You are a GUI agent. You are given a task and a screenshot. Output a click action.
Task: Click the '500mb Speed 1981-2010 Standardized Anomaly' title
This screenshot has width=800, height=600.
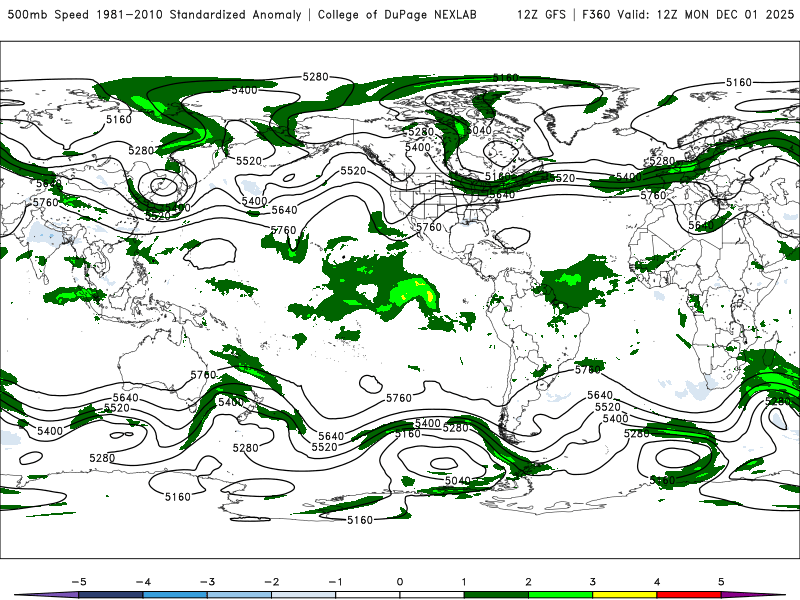point(154,14)
